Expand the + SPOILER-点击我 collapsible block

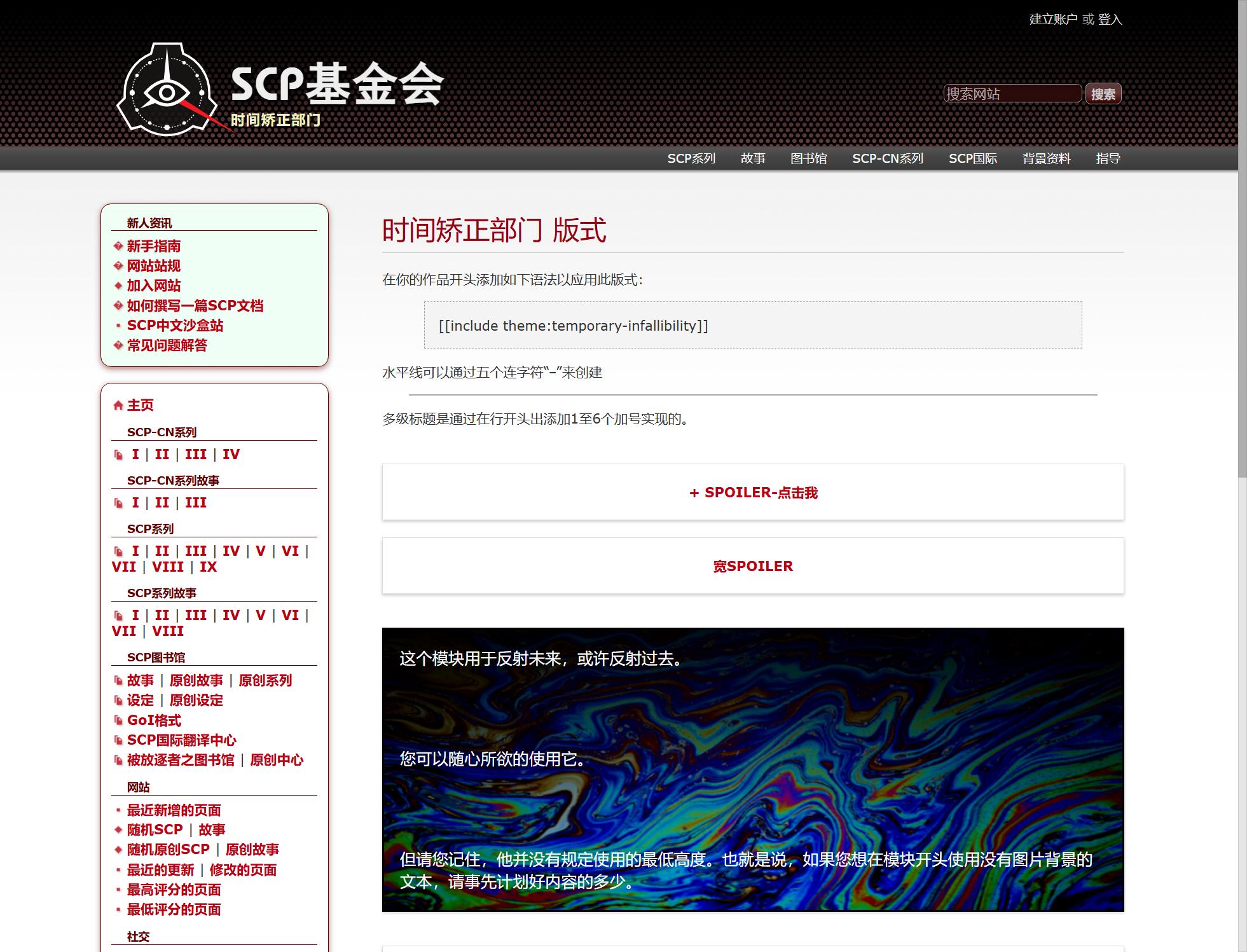tap(753, 493)
